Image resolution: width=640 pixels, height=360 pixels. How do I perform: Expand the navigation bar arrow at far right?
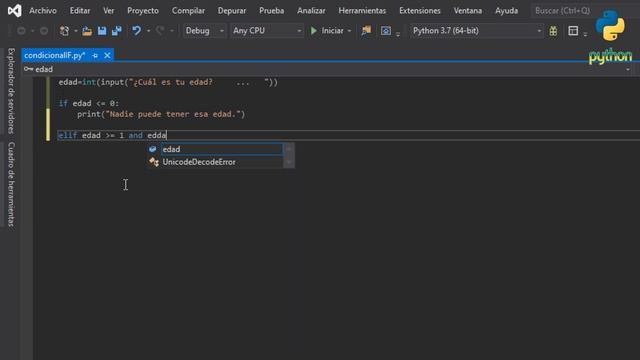[x=628, y=70]
